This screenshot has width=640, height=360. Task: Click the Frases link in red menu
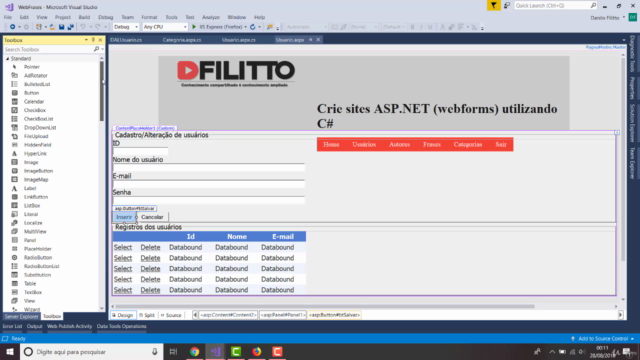coord(431,144)
